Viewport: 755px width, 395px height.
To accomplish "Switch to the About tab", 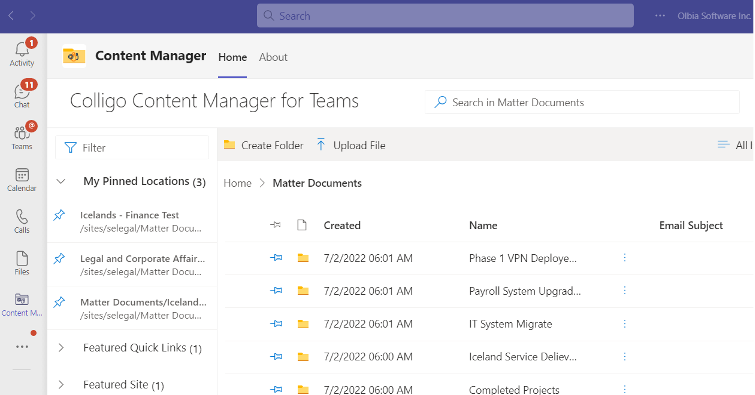I will click(273, 57).
